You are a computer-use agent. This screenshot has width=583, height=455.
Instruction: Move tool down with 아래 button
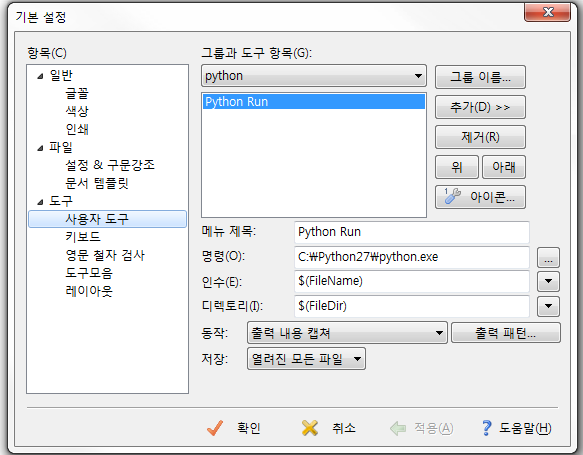click(504, 167)
